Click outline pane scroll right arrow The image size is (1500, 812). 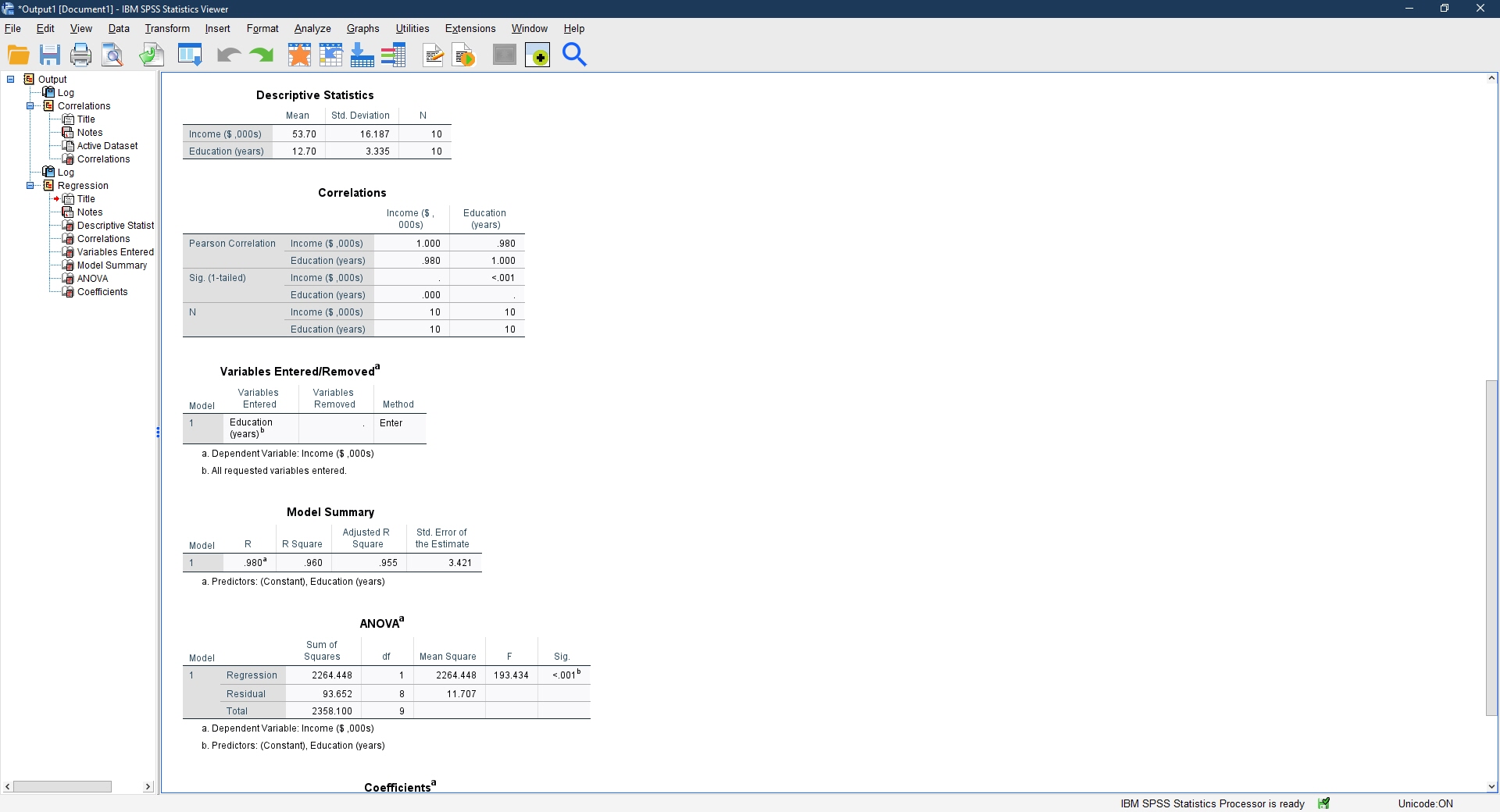click(148, 786)
